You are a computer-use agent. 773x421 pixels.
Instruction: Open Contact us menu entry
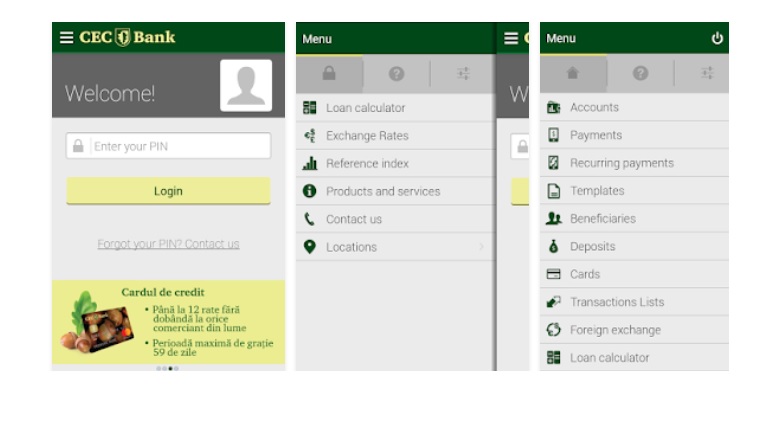395,219
